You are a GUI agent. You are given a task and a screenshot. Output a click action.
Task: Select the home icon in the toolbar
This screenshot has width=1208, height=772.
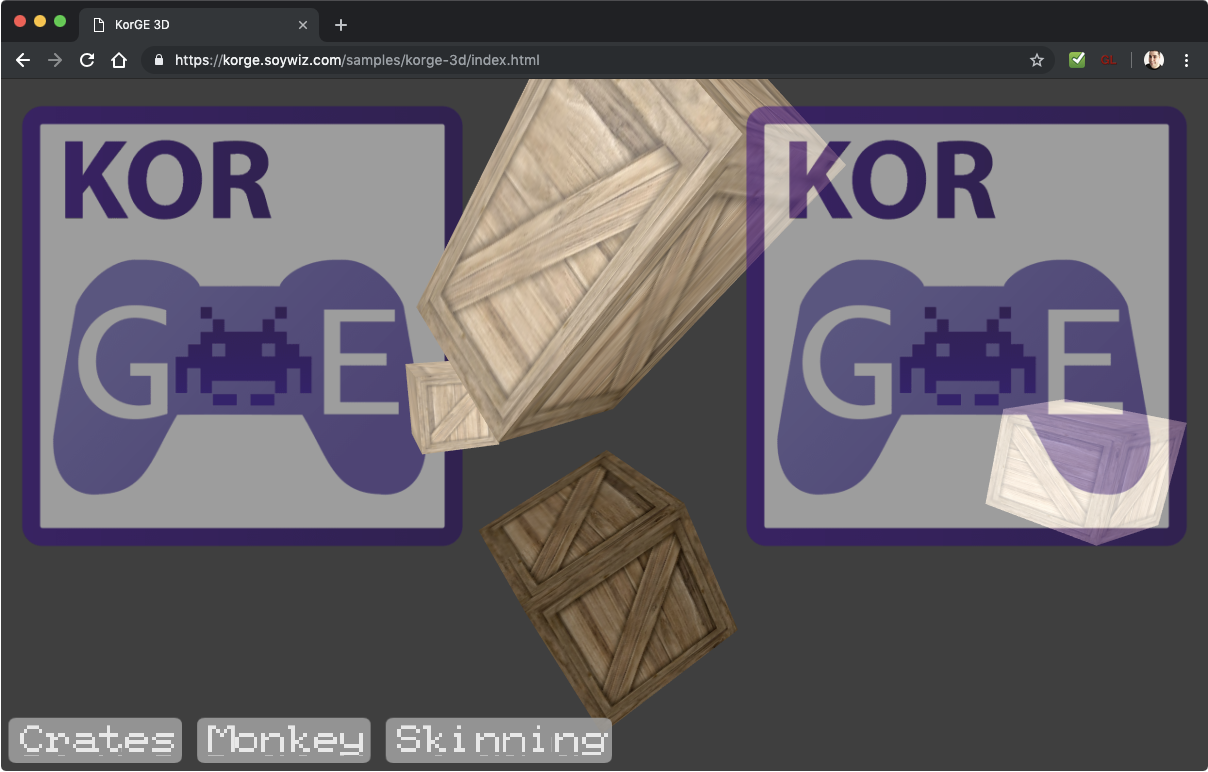pos(119,59)
